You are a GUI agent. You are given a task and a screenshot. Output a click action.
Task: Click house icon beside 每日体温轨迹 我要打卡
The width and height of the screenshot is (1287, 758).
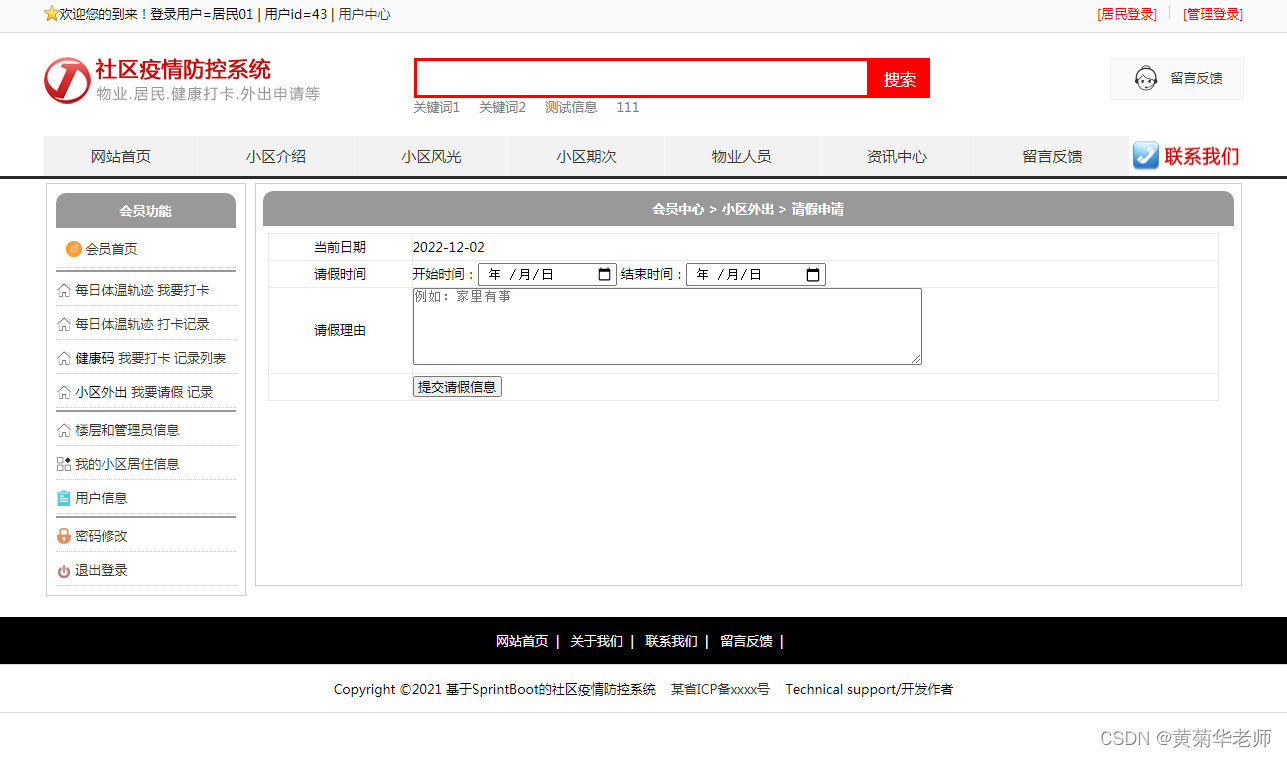[64, 291]
